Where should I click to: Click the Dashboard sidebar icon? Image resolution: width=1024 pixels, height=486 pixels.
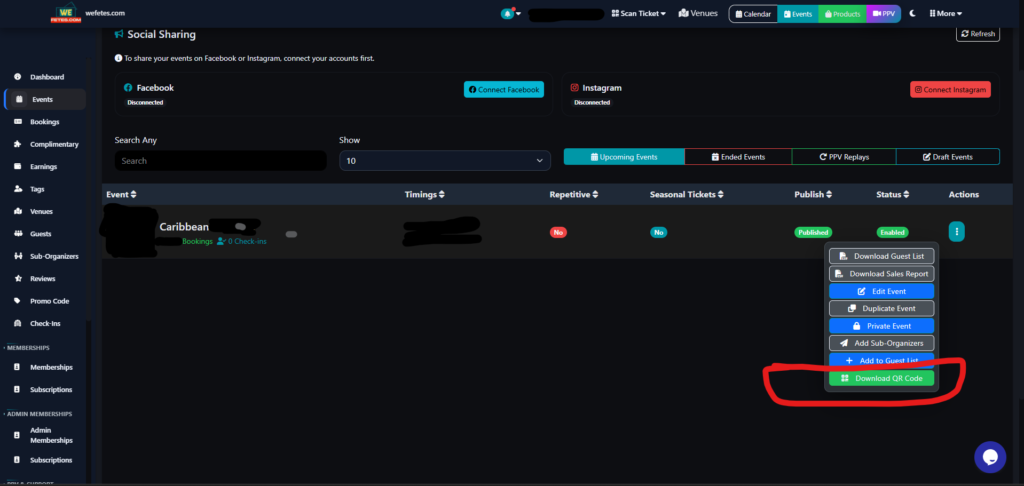[18, 77]
